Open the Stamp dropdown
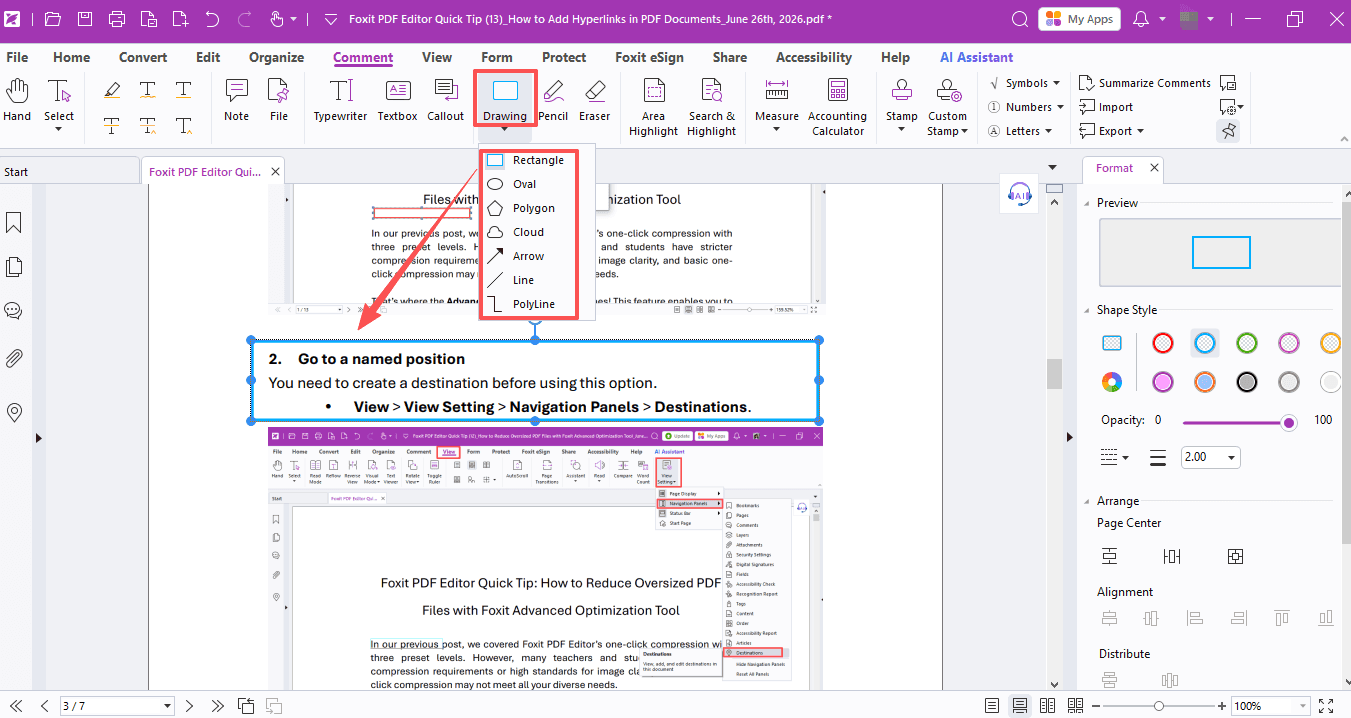The height and width of the screenshot is (718, 1351). point(902,129)
